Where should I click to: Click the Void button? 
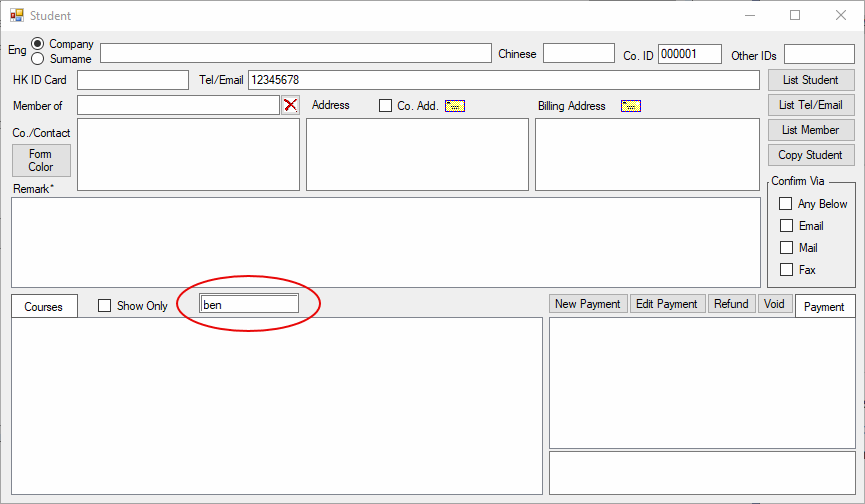click(x=775, y=304)
